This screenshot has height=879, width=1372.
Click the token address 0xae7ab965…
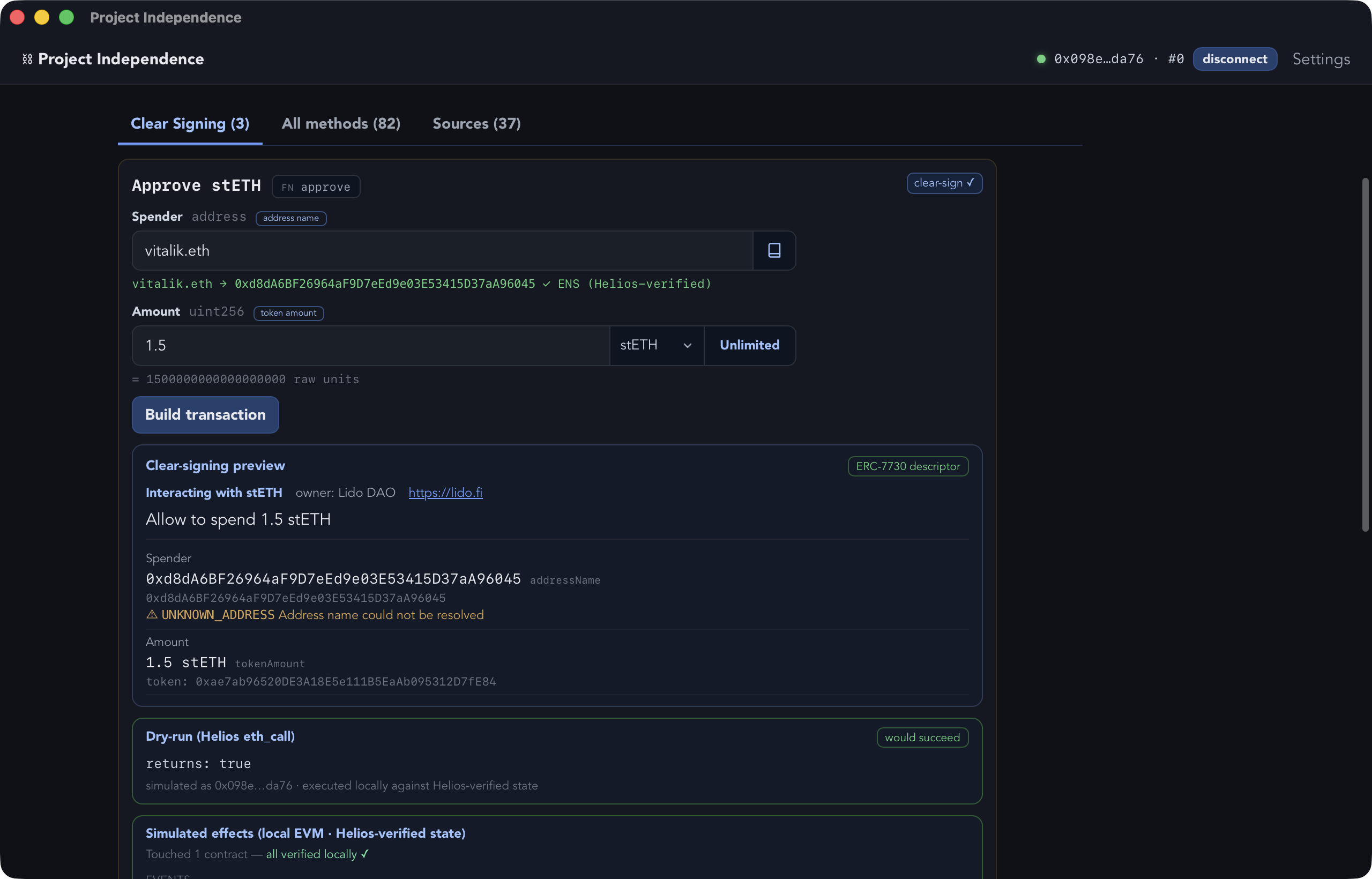coord(346,682)
